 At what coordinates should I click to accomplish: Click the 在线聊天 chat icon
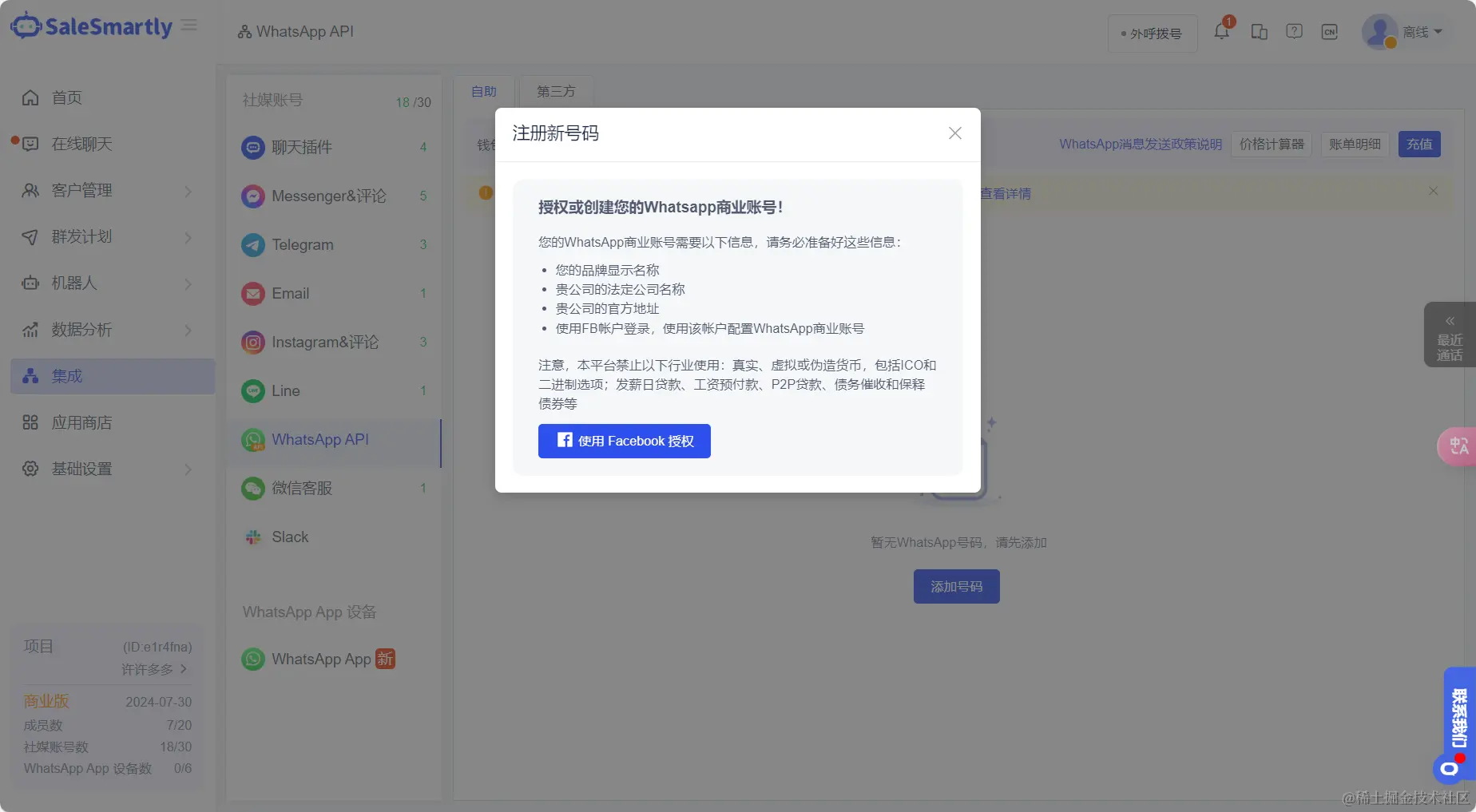click(x=30, y=144)
